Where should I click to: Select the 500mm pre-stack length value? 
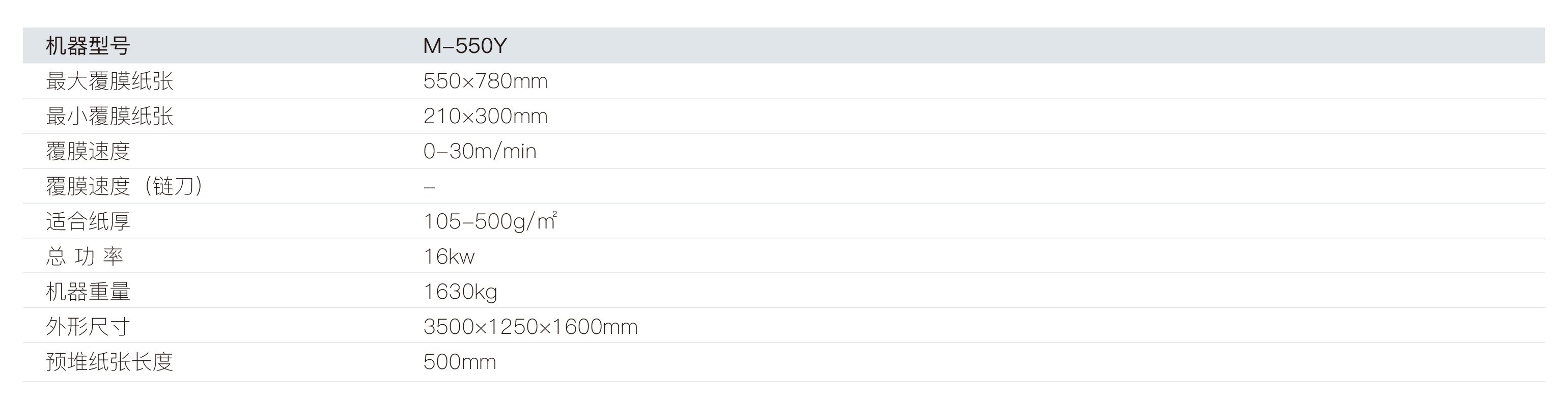pos(460,362)
